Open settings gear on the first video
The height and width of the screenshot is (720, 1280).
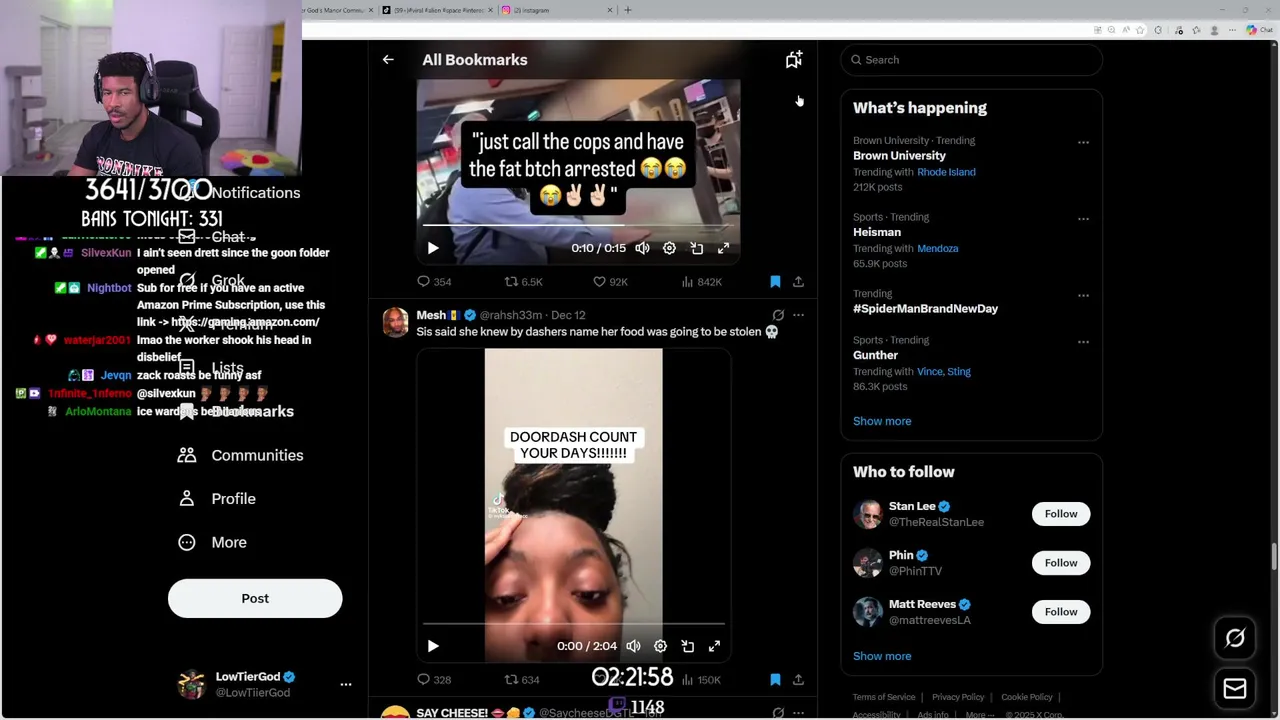coord(669,248)
